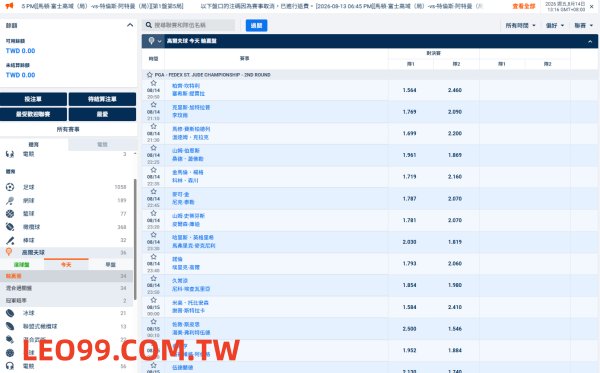
Task: Open the 待結算注單 pending bets button
Action: (x=102, y=99)
